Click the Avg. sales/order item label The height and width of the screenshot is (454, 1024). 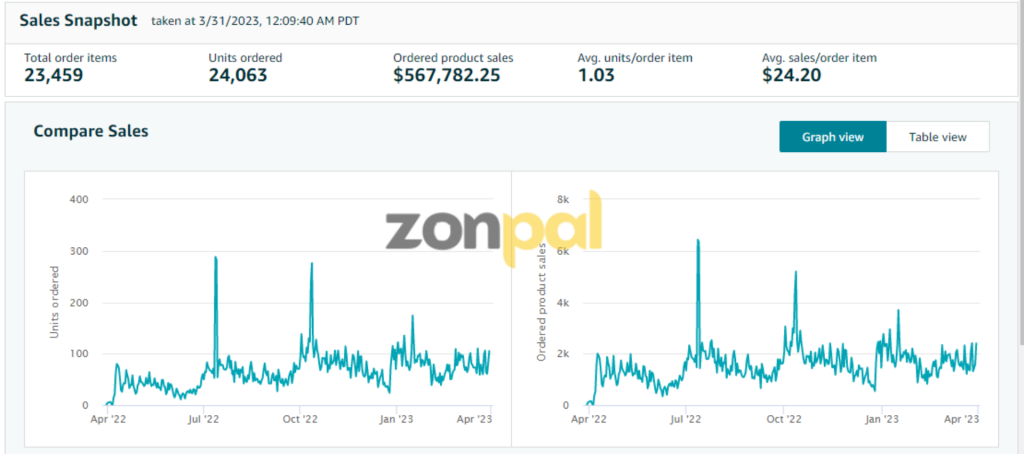pos(819,57)
